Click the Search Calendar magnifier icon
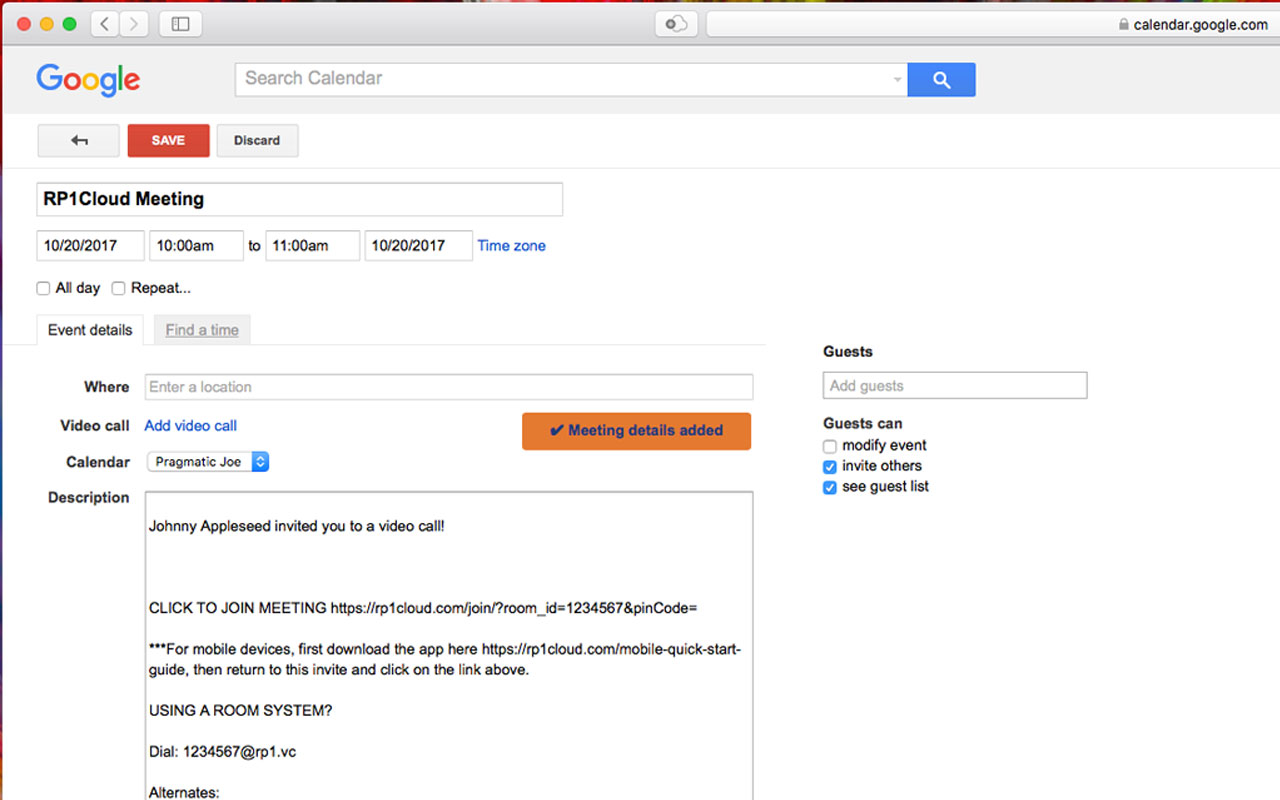 click(940, 79)
